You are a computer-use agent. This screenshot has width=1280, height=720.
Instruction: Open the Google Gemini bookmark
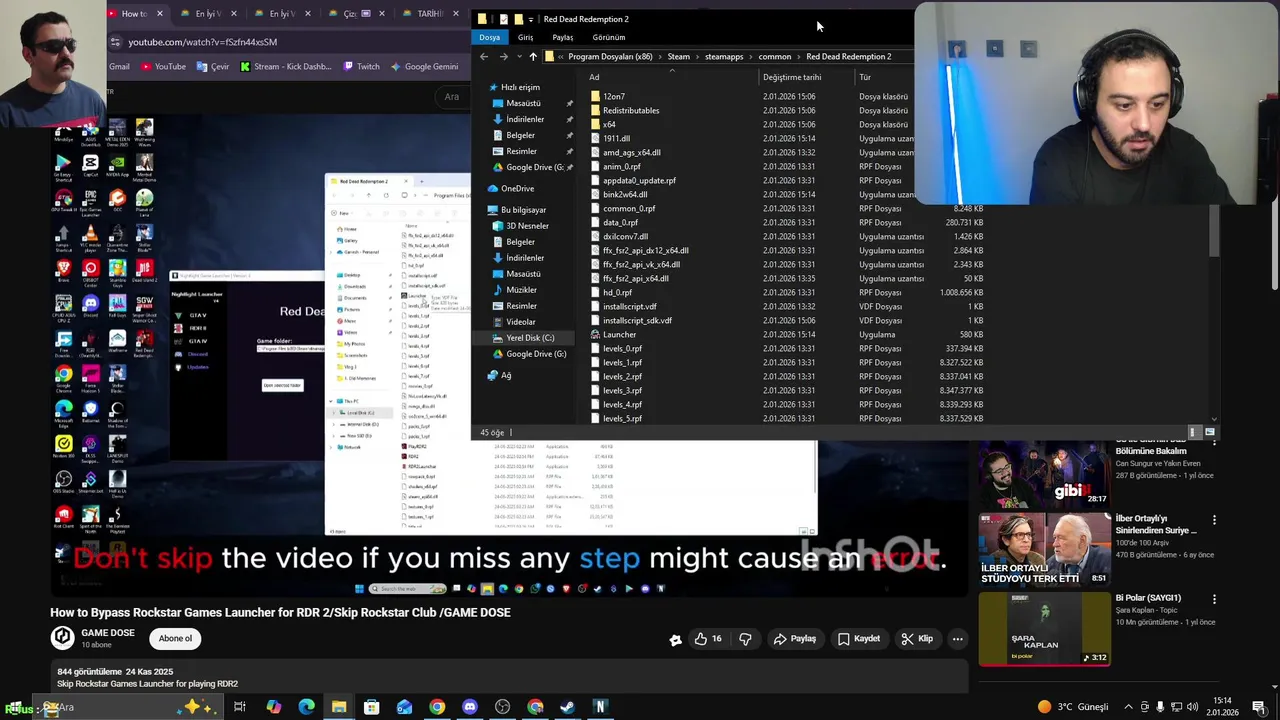point(424,66)
